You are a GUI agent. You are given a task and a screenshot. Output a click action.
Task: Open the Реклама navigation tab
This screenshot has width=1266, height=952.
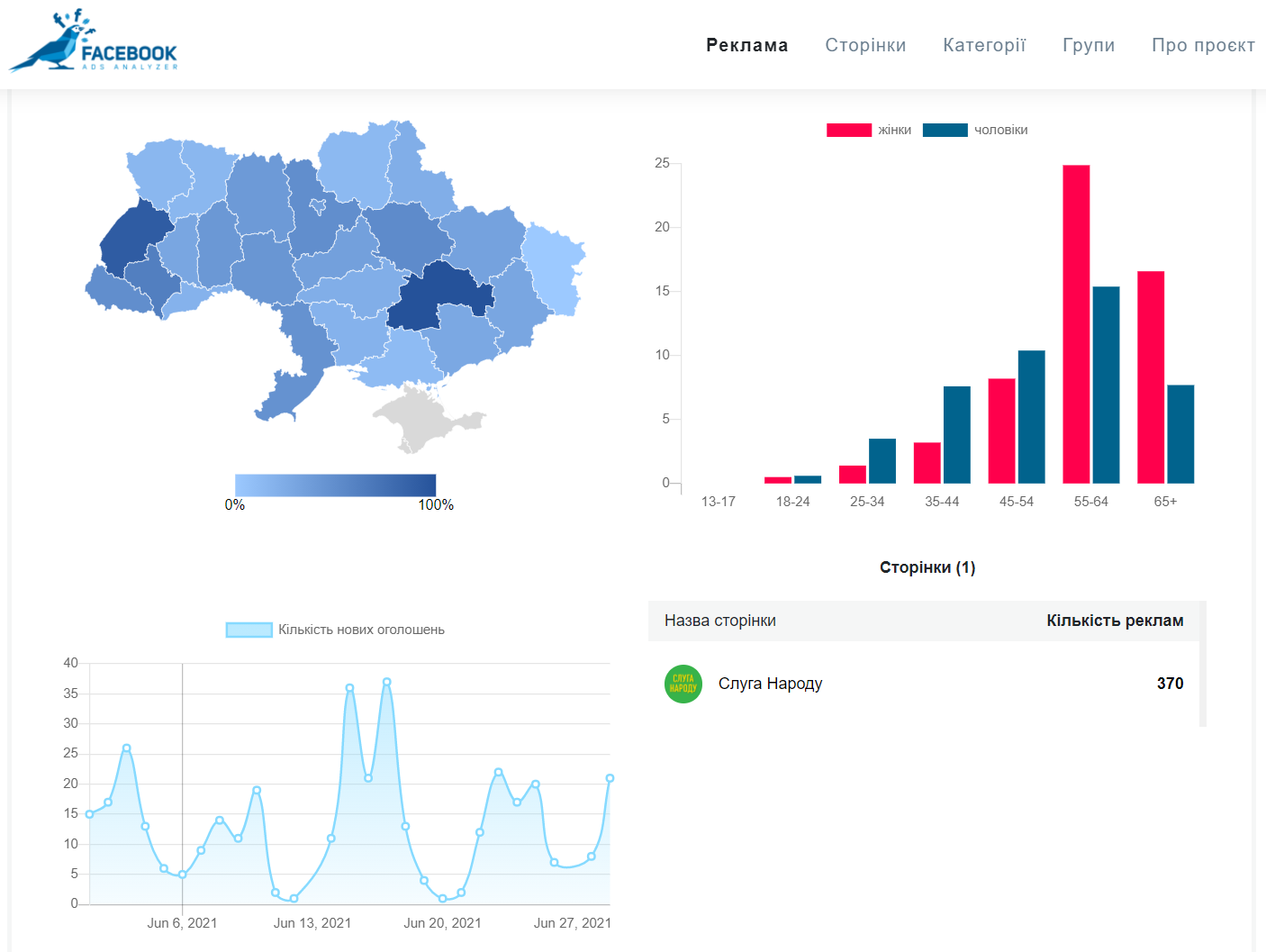tap(746, 45)
